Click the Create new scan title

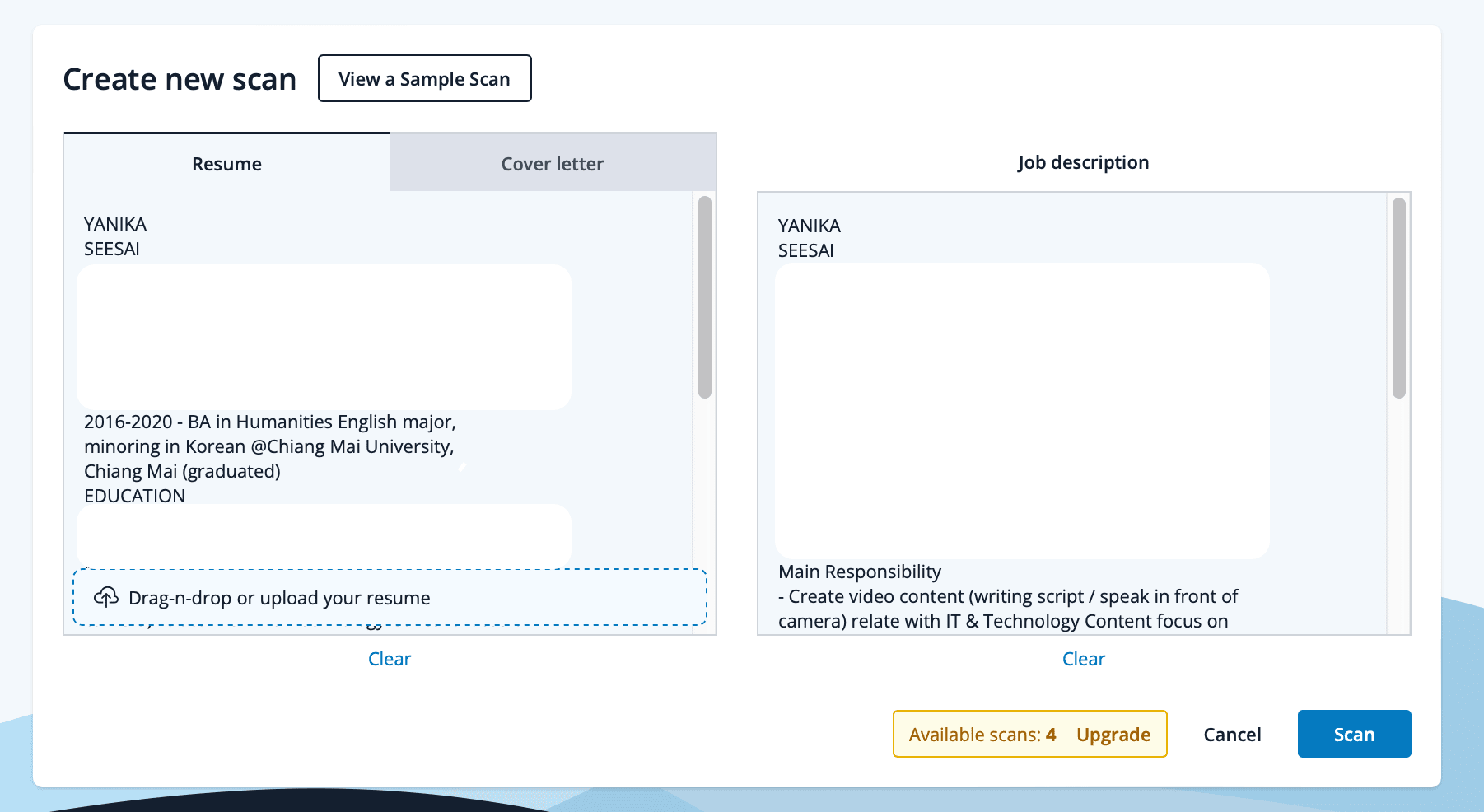[180, 79]
